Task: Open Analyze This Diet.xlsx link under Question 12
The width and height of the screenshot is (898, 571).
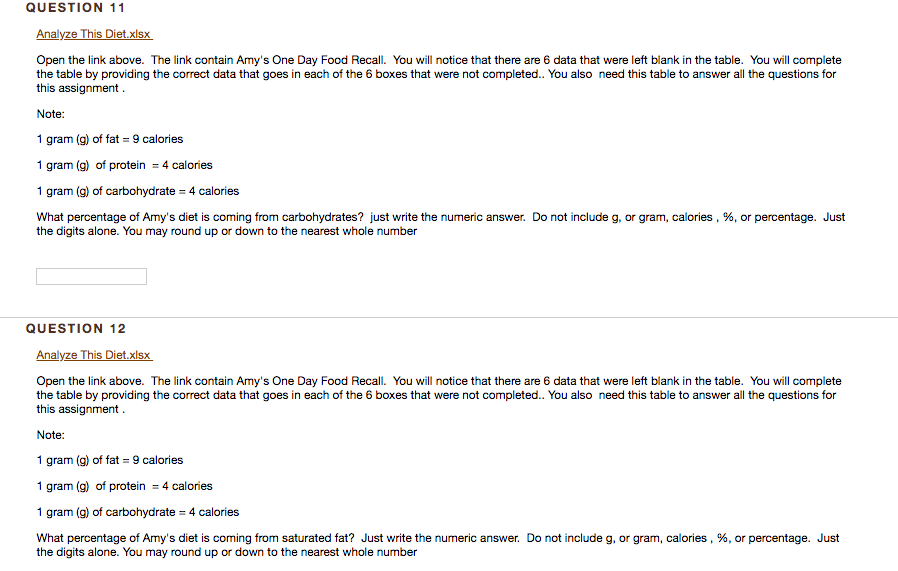Action: 94,355
